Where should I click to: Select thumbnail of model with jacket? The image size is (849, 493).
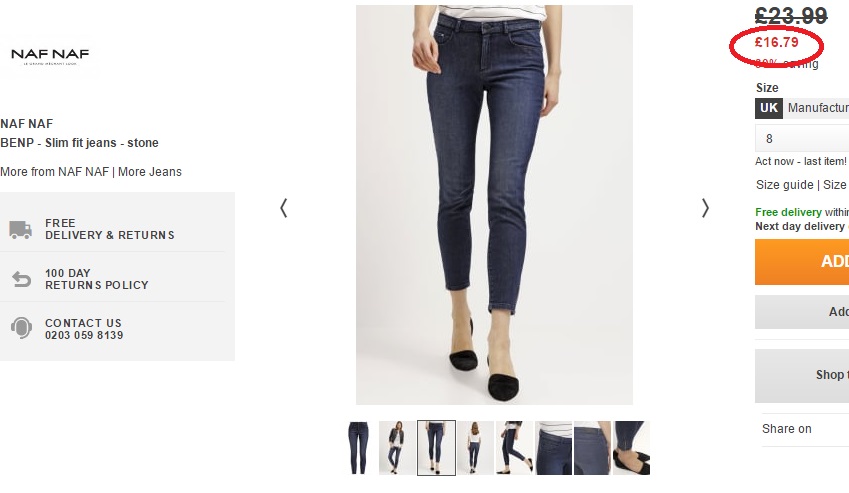(x=397, y=448)
